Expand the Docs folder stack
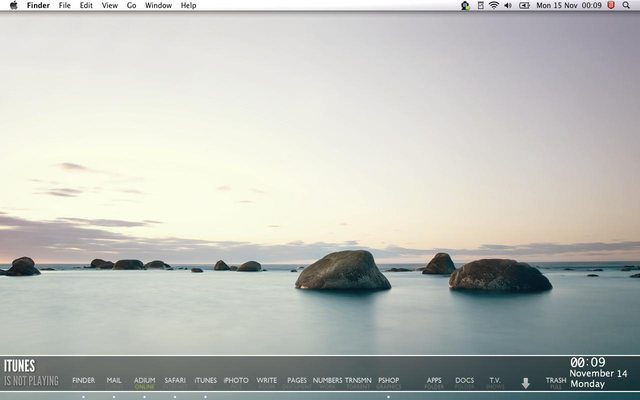This screenshot has width=640, height=400. pos(465,381)
